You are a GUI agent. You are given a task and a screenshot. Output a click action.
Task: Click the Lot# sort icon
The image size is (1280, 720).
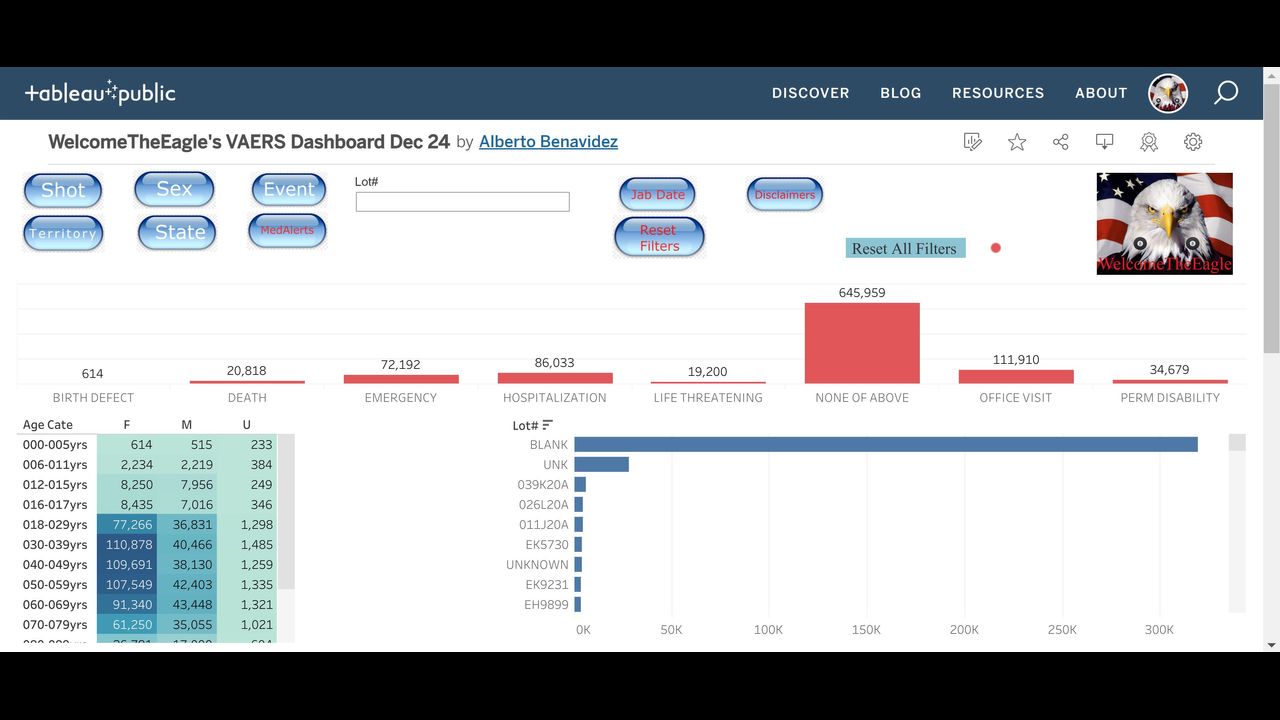coord(548,425)
